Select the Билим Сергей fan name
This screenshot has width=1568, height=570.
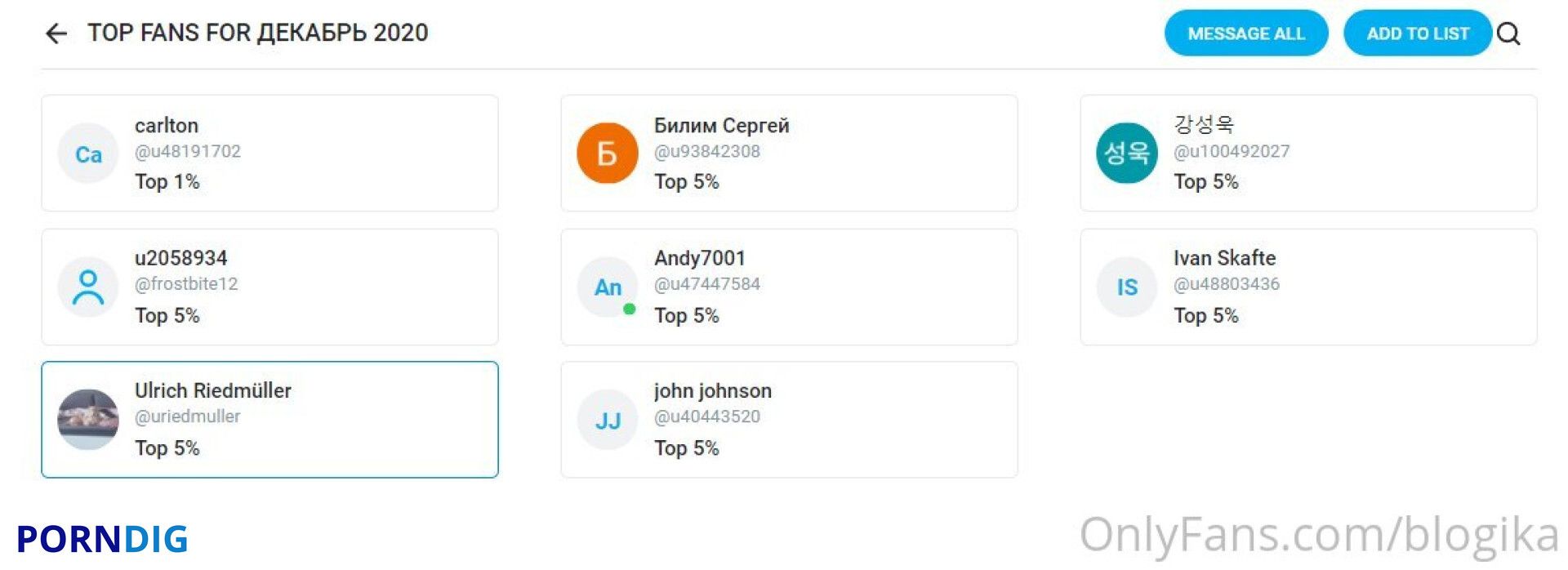[722, 126]
